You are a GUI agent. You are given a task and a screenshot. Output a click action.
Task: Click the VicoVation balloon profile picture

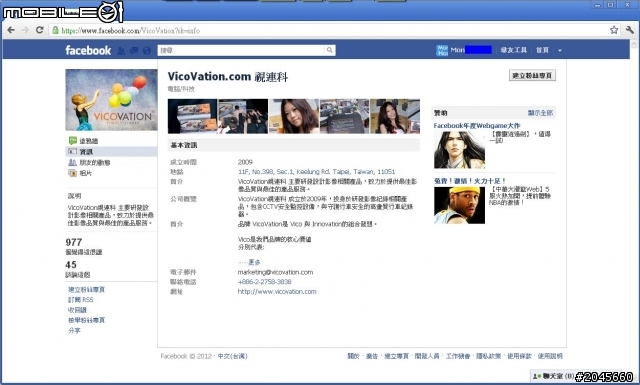point(111,100)
